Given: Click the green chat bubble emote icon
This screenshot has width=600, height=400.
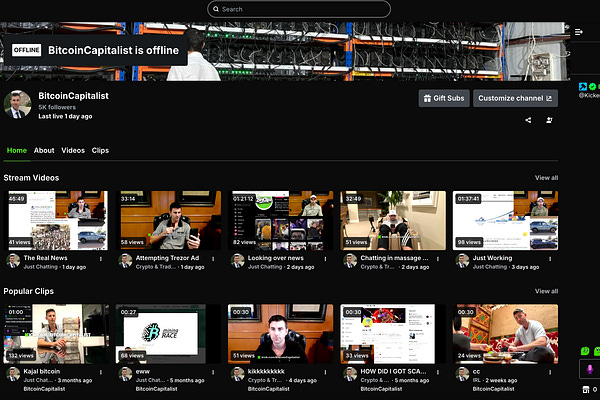Looking at the screenshot, I should [585, 350].
